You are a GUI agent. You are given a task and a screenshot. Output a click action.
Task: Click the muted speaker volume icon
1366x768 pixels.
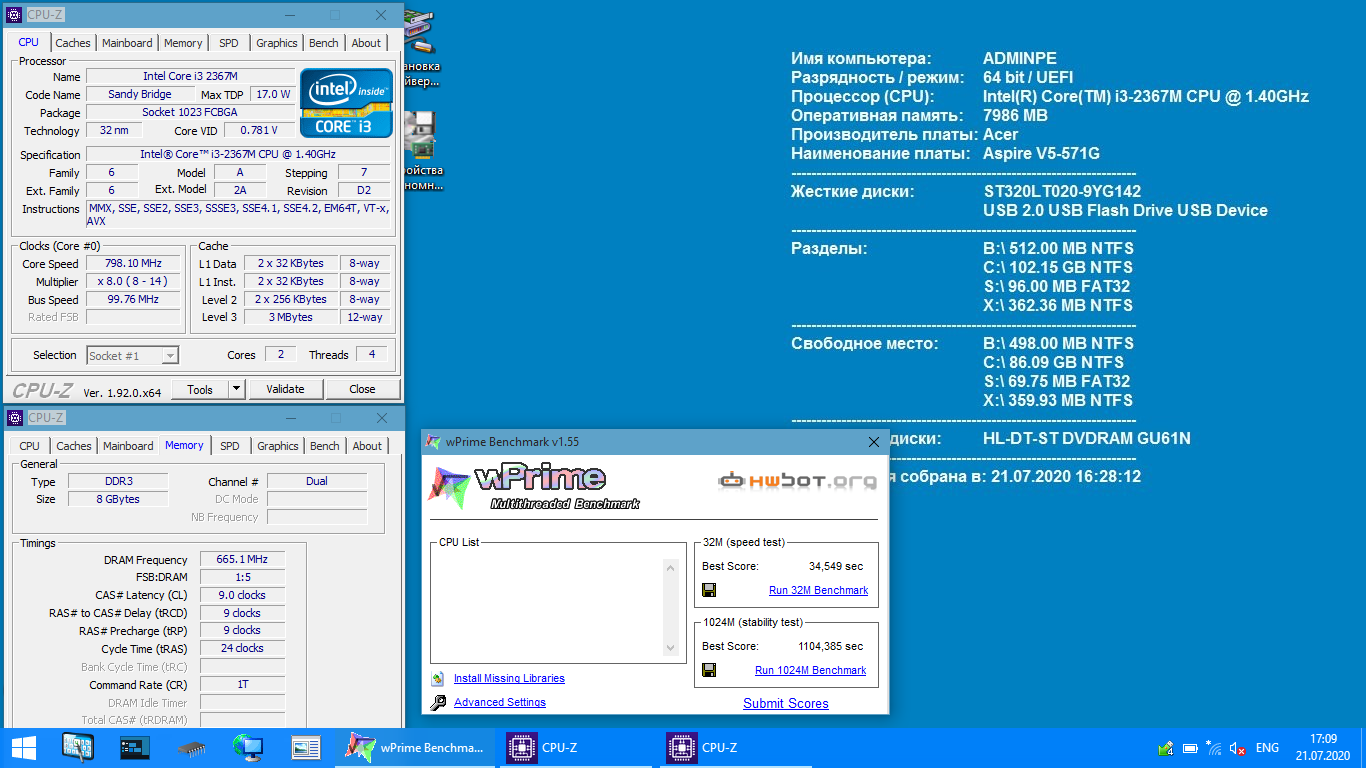[1237, 748]
